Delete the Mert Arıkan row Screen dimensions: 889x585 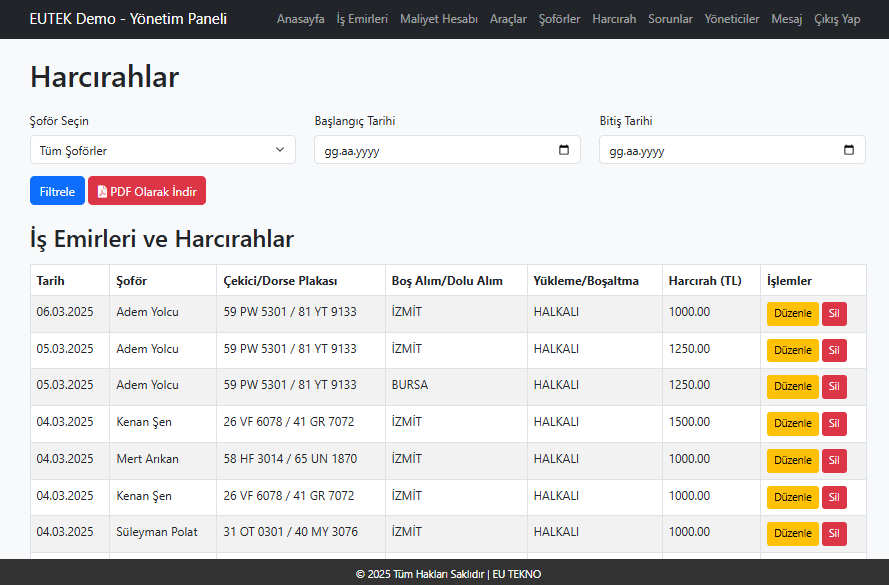pos(834,460)
